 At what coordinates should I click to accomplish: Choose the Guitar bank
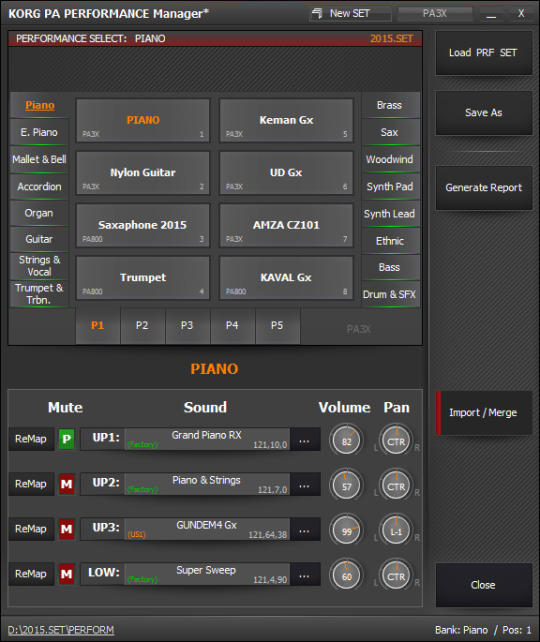[40, 239]
